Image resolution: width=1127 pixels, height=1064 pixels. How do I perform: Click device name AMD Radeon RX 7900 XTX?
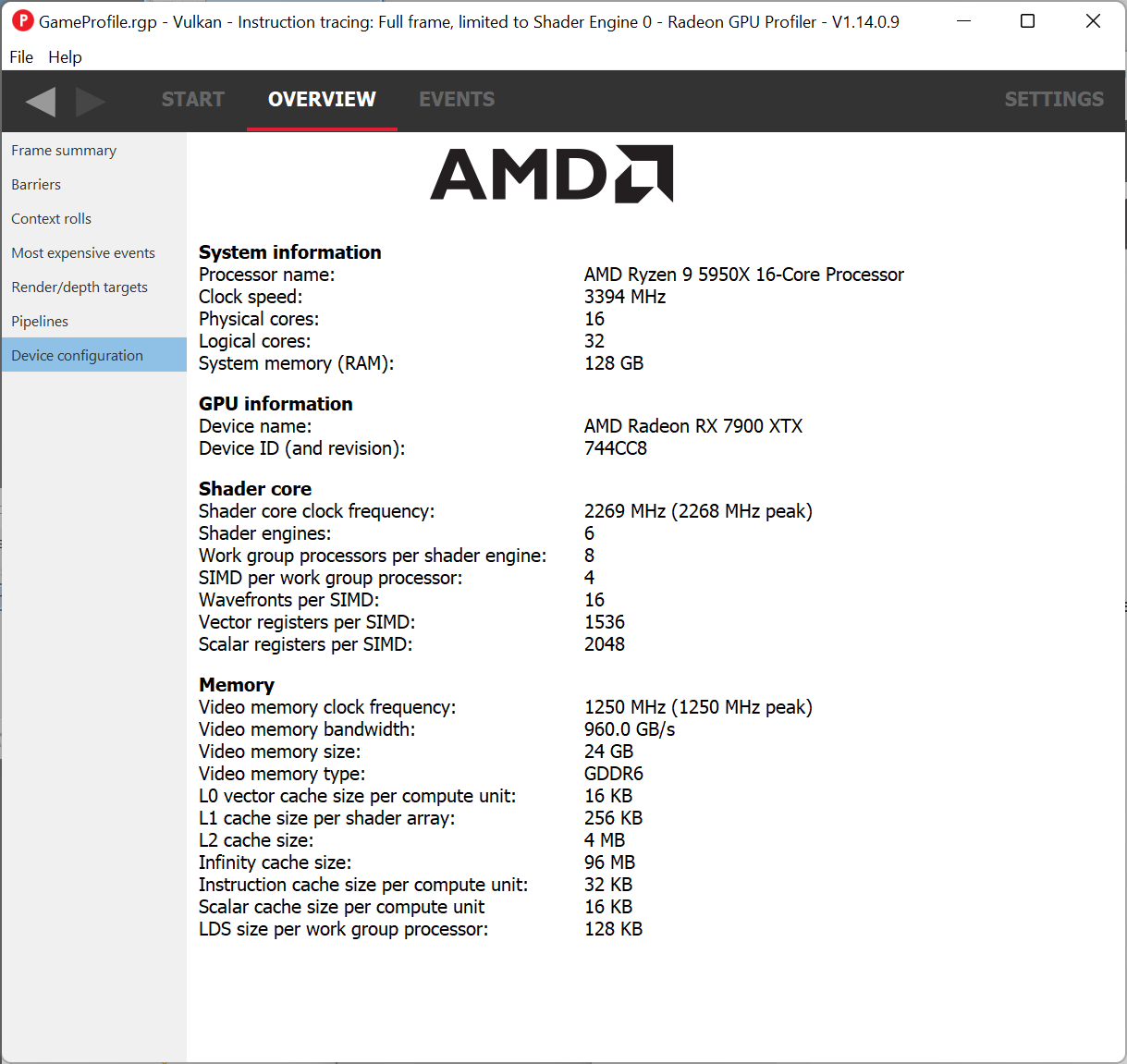(x=693, y=426)
